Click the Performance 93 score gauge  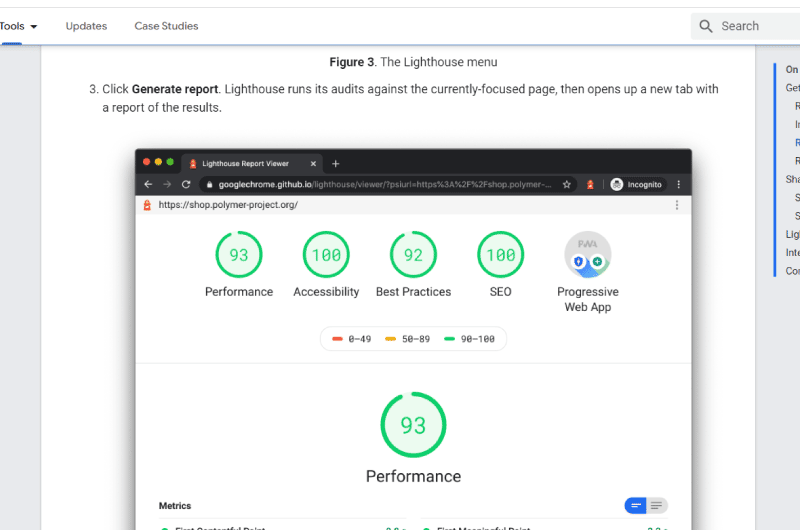click(x=239, y=255)
